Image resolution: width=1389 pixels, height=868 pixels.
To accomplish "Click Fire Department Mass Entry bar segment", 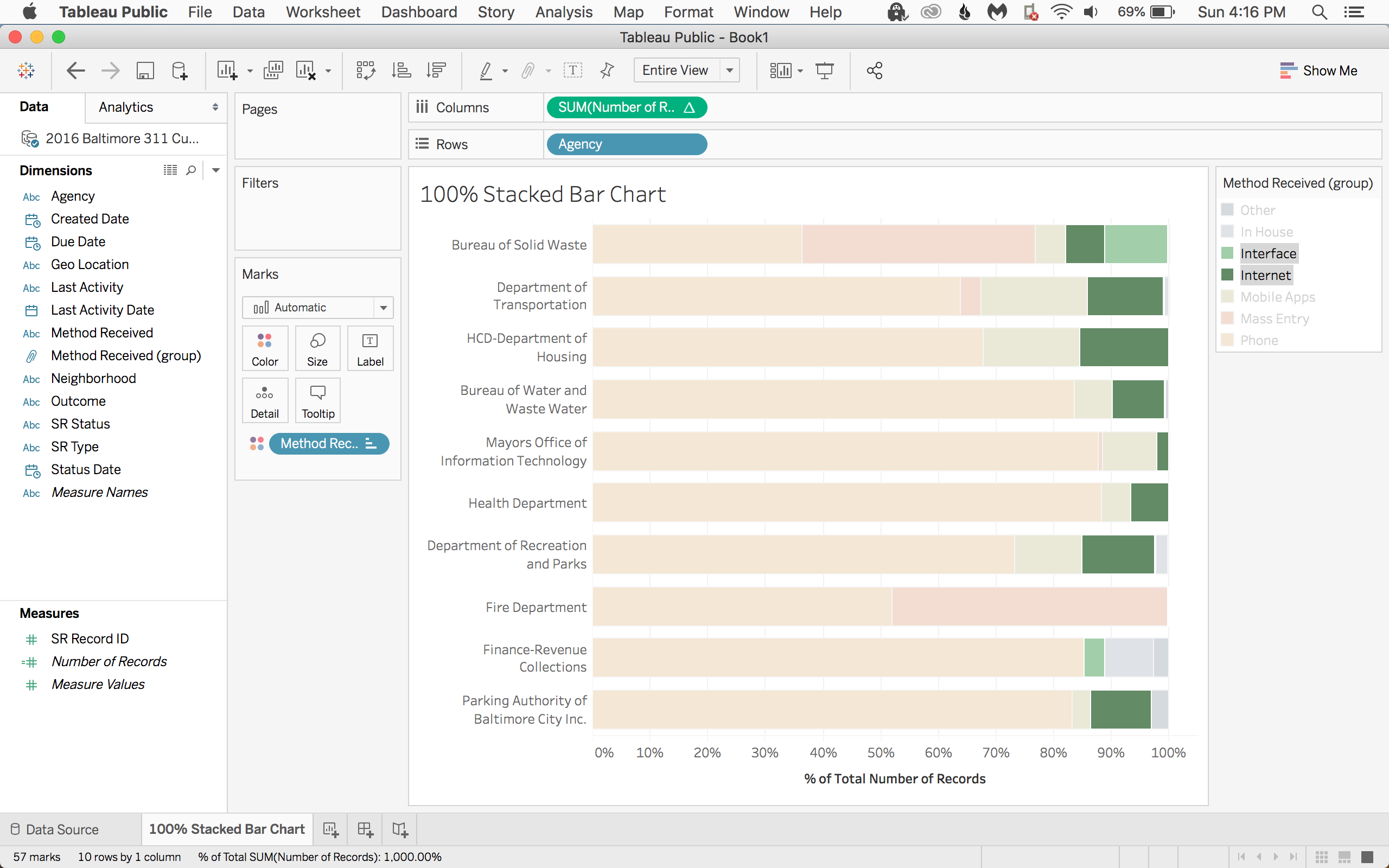I will tap(1030, 606).
